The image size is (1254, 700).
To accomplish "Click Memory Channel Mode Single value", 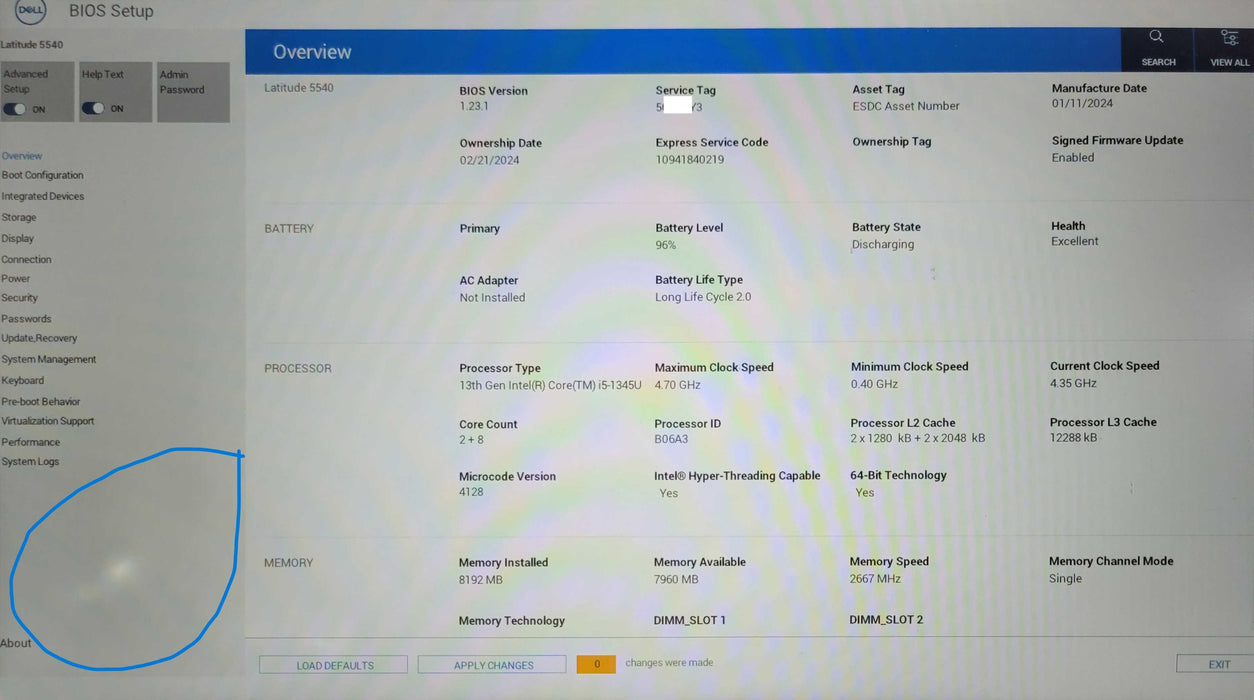I will click(1065, 578).
